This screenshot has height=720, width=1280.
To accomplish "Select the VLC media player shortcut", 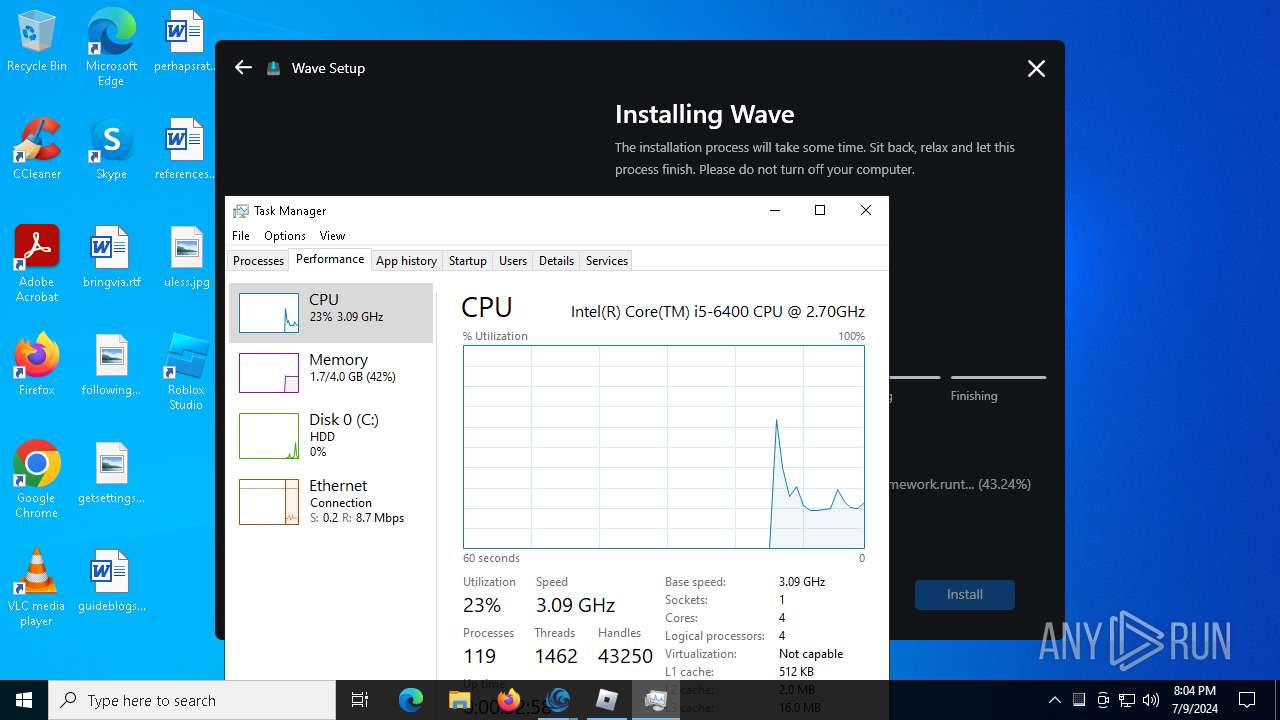I will [x=37, y=588].
